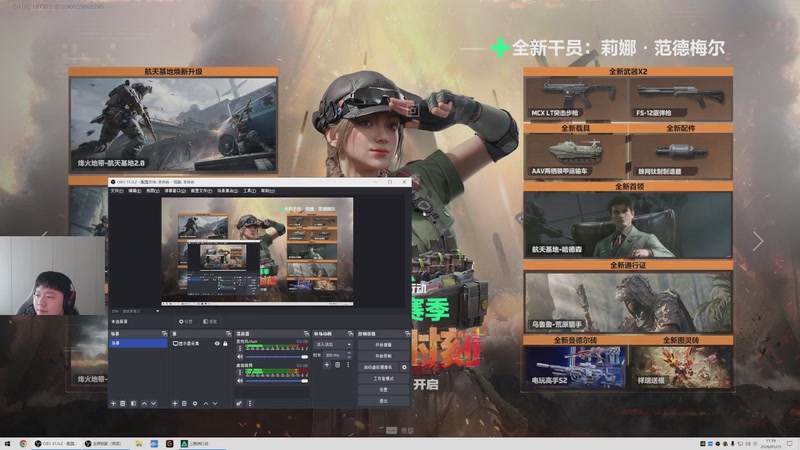Open 配置文件 (Profile) menu in OBS
This screenshot has width=800, height=450.
click(201, 191)
